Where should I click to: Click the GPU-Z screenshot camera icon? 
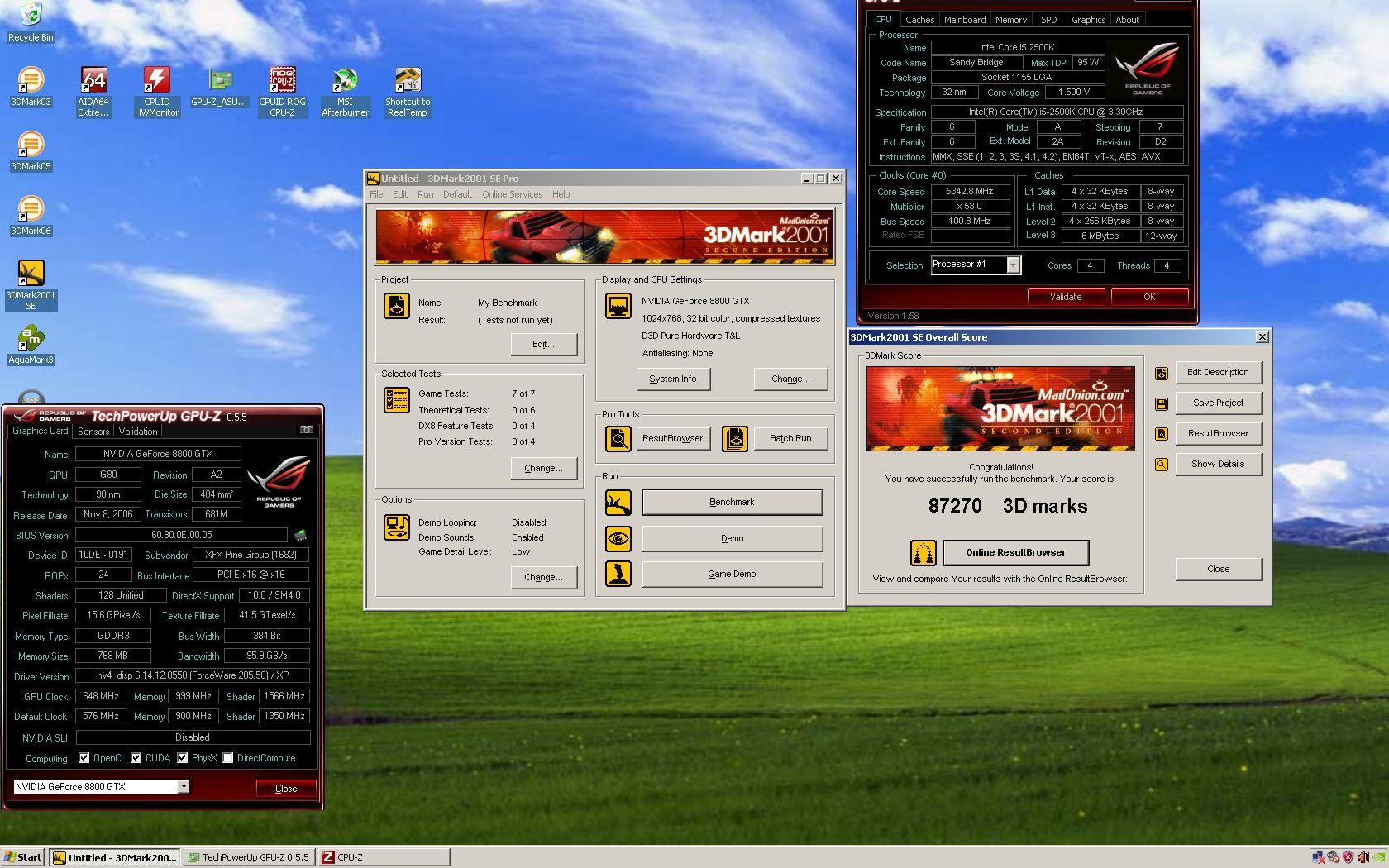point(306,430)
